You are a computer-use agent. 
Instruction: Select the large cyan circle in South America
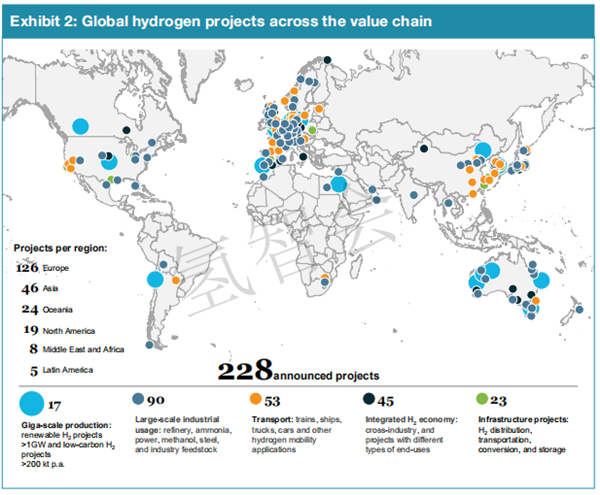[x=154, y=280]
